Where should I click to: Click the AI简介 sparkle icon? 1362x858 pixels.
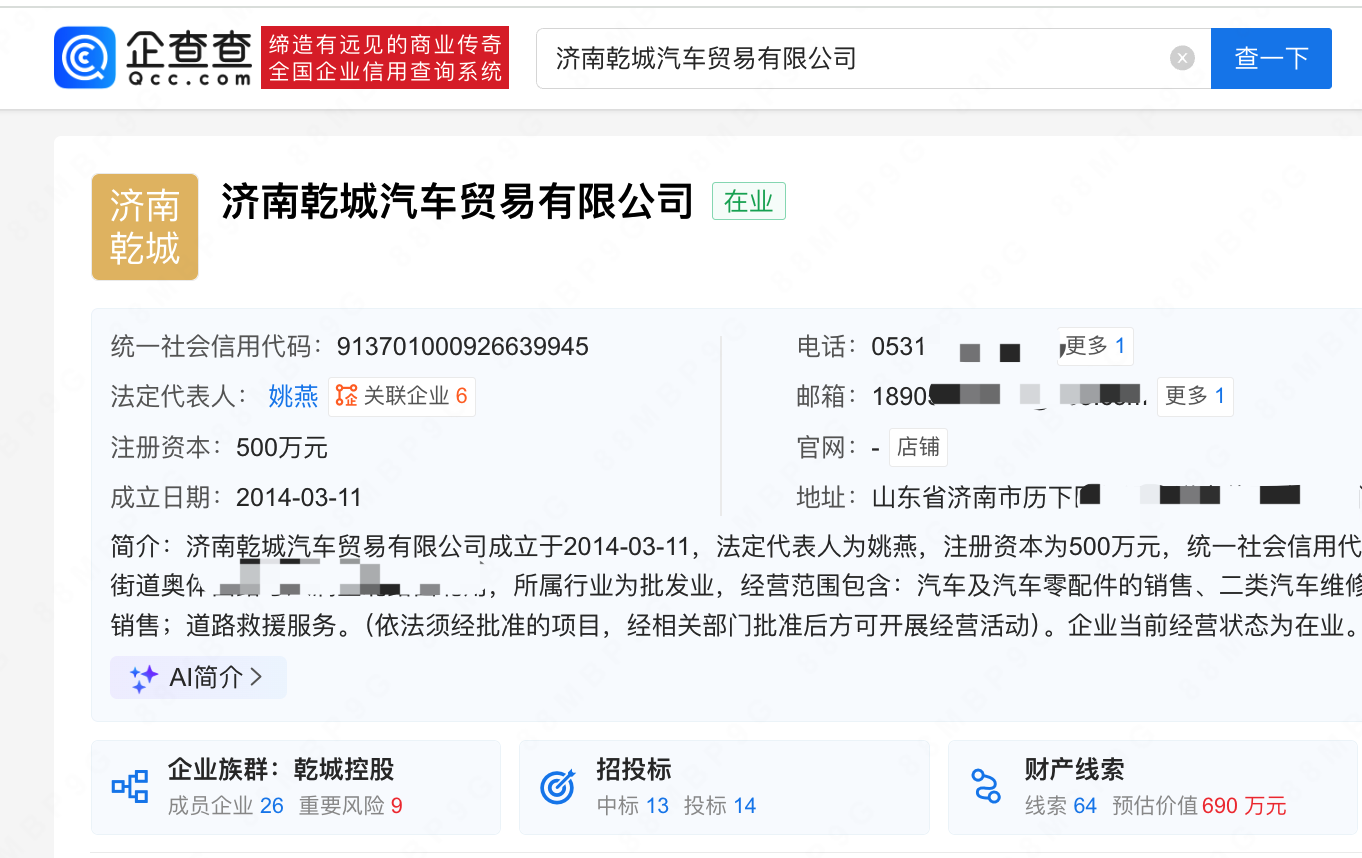144,678
